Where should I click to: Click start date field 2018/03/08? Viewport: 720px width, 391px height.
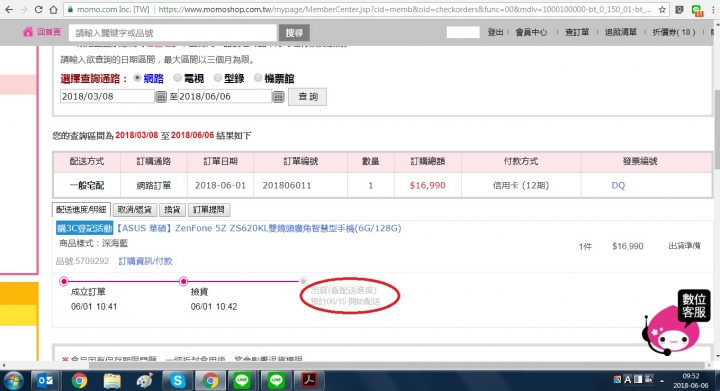pos(107,96)
